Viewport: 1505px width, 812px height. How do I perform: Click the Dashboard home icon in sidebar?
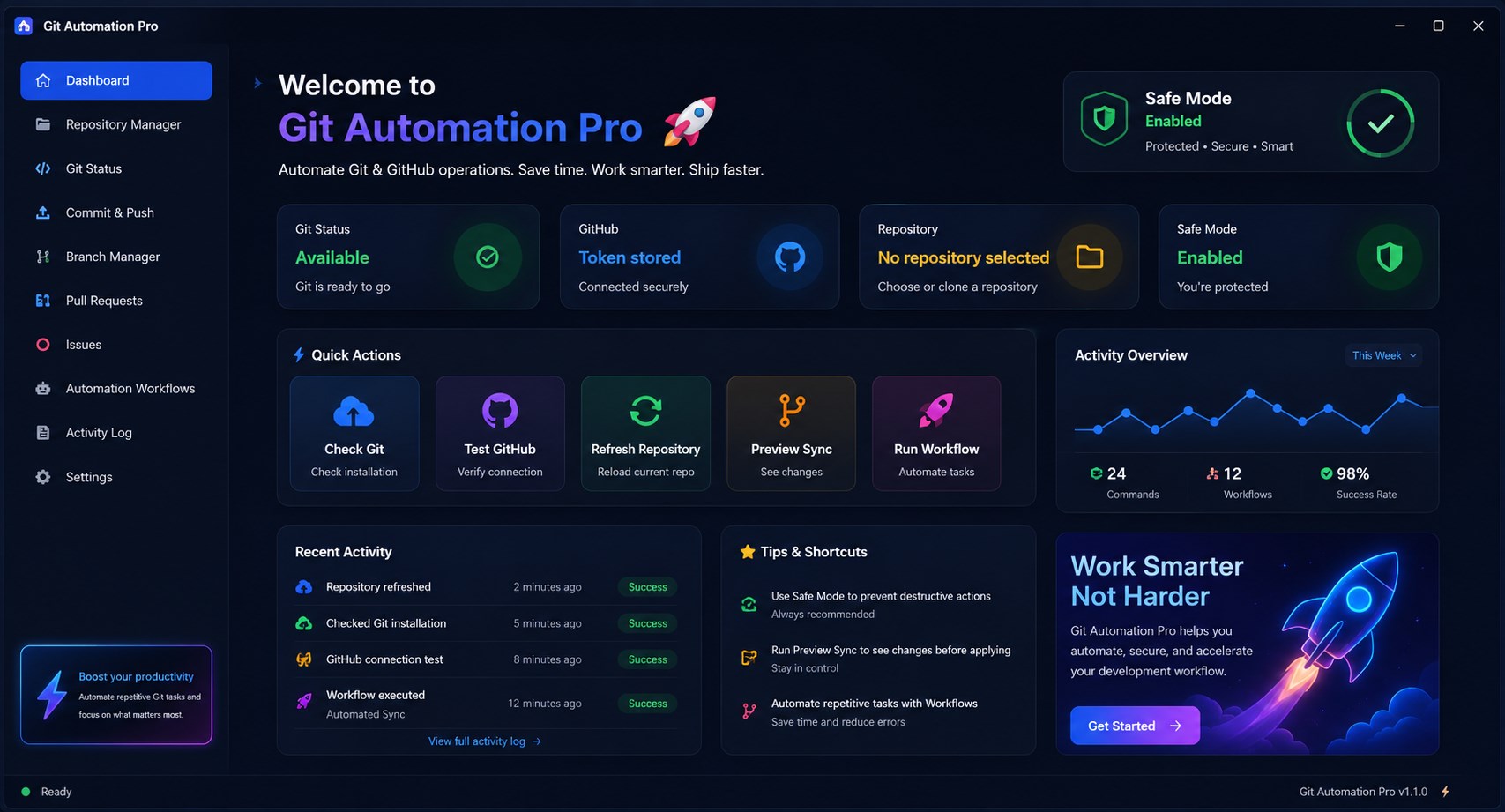42,80
